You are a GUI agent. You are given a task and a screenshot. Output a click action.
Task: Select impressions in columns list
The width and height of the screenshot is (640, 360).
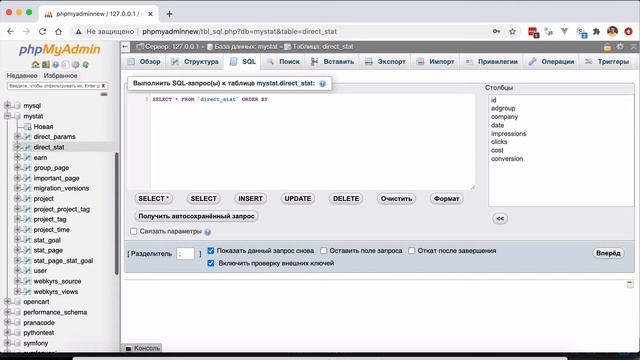(509, 133)
